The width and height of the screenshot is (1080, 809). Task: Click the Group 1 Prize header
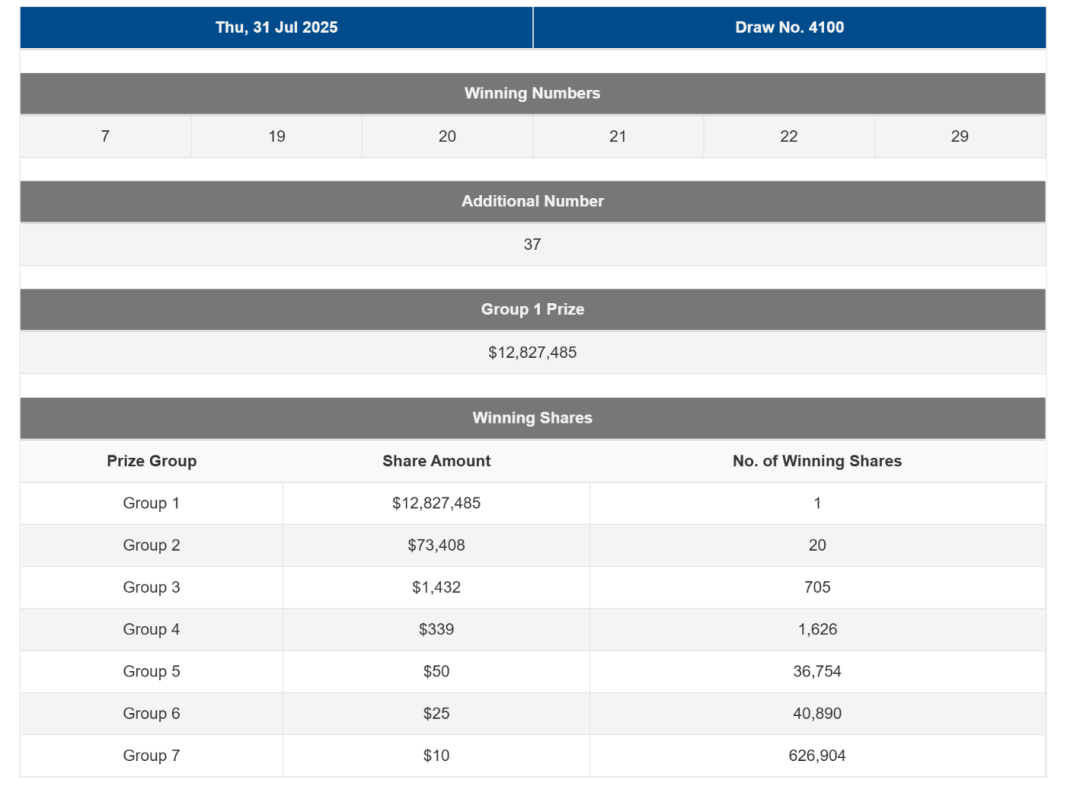click(x=532, y=310)
